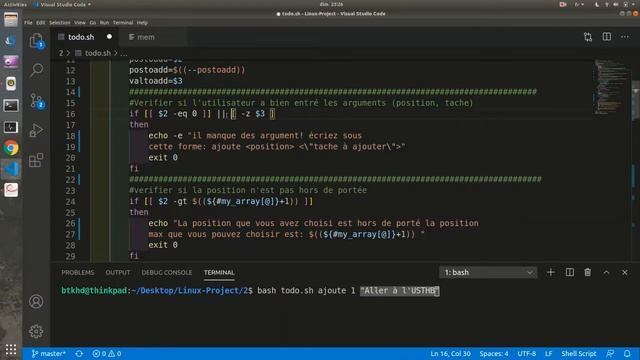Screen dimensions: 640x360
Task: Click the feedback icon in status bar
Action: [x=610, y=353]
